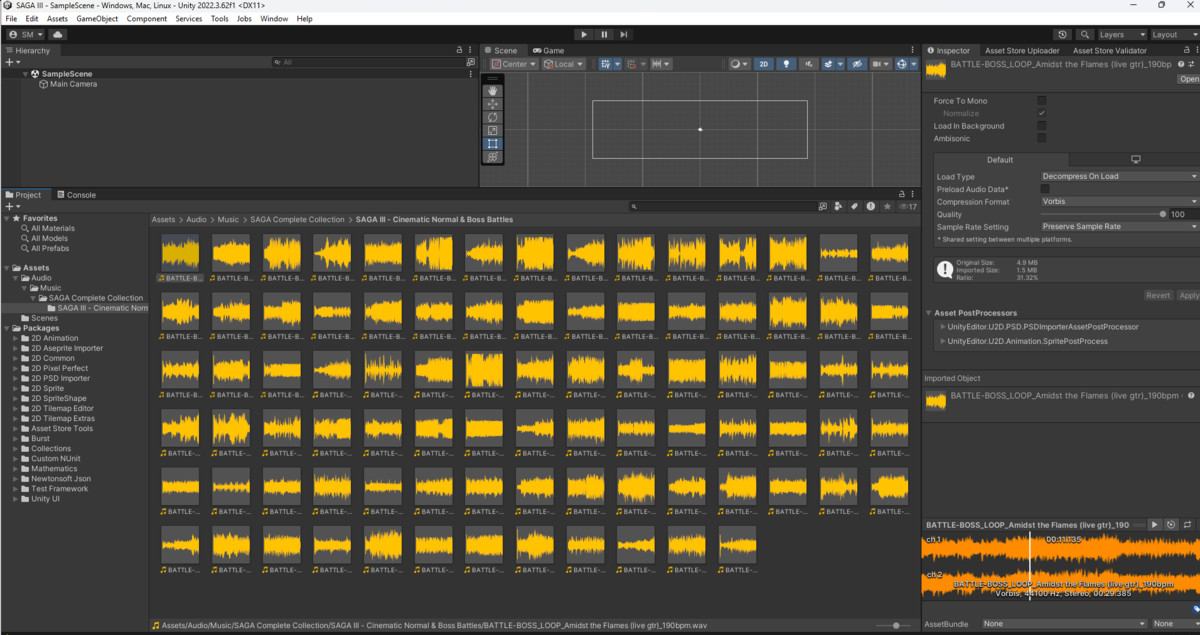
Task: Toggle 2D view mode in Scene
Action: point(764,64)
